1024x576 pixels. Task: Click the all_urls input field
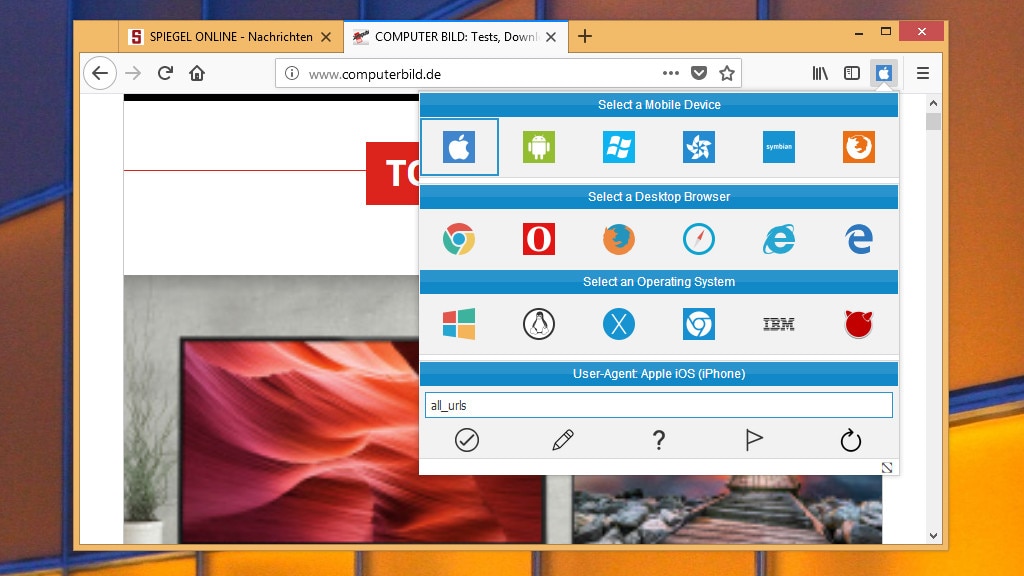point(659,404)
